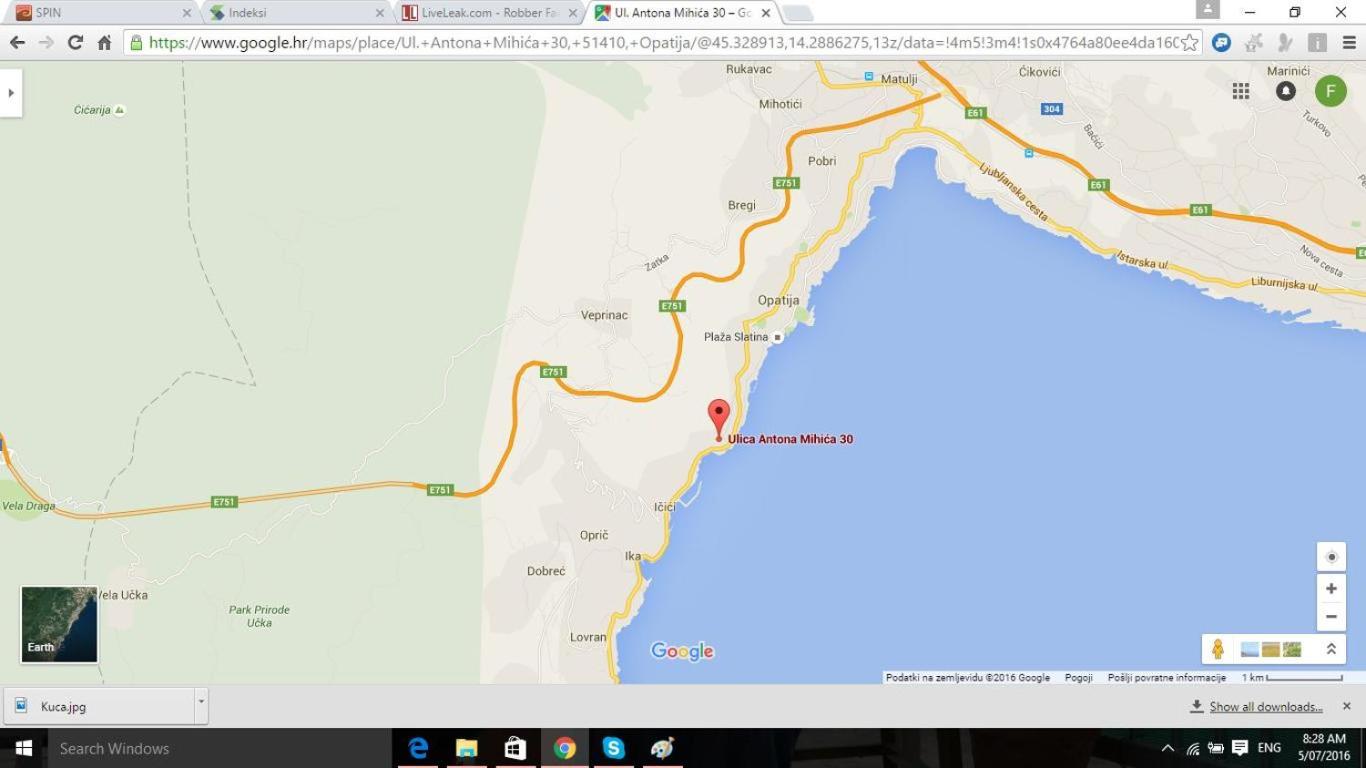This screenshot has height=768, width=1366.
Task: Open the Google notifications bell
Action: tap(1286, 91)
